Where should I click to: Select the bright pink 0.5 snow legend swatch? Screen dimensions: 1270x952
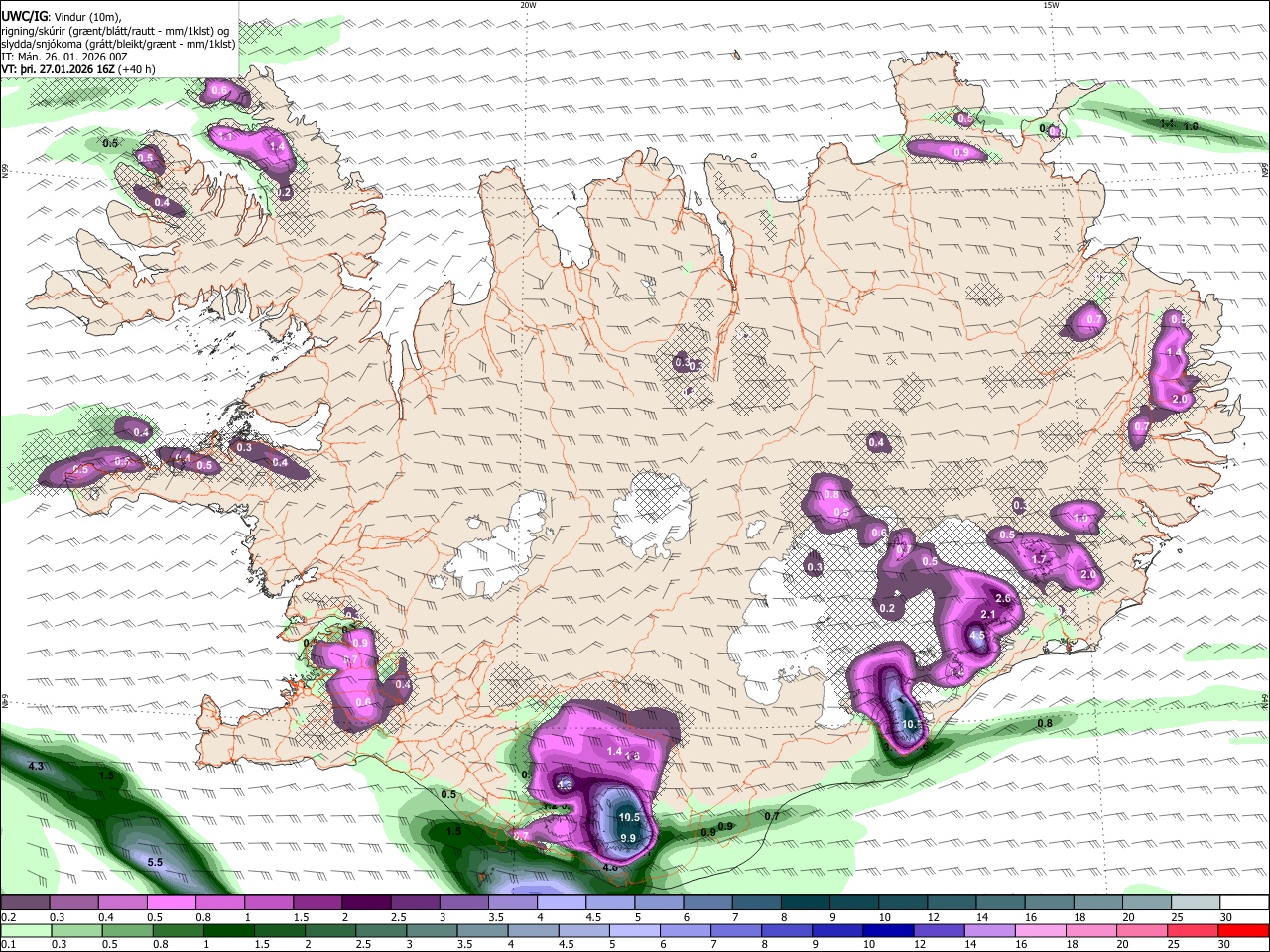(171, 903)
